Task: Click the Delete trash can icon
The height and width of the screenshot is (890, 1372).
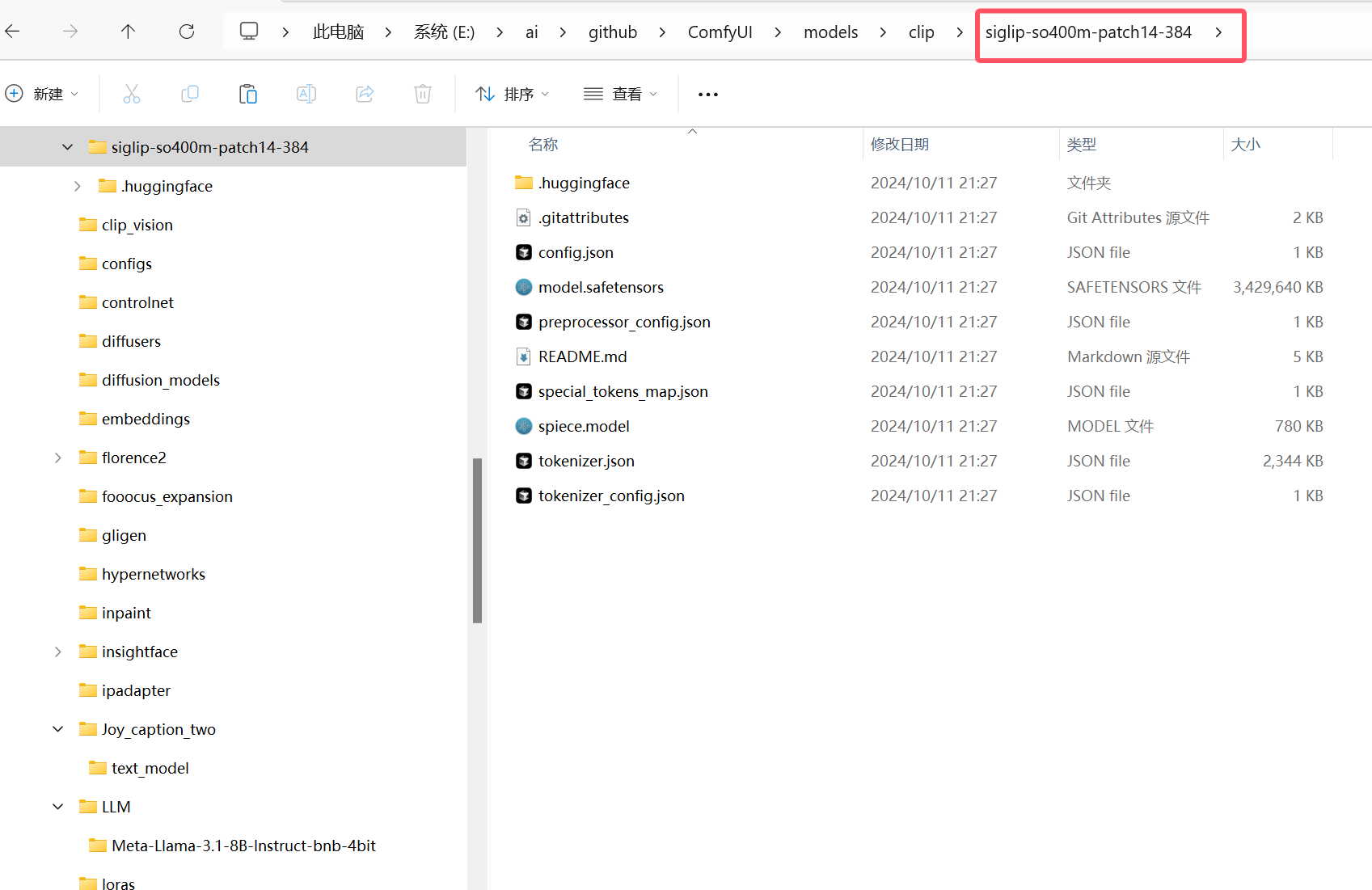Action: coord(423,94)
